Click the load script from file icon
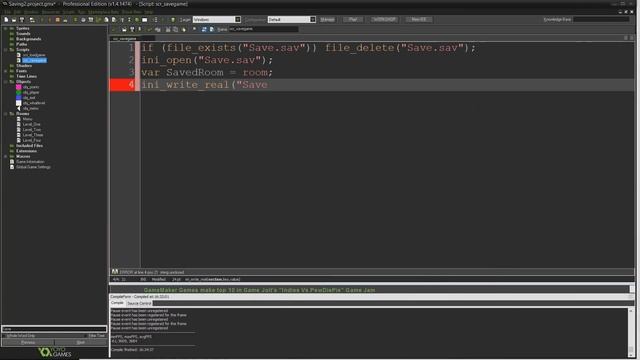Image resolution: width=640 pixels, height=360 pixels. coord(124,29)
